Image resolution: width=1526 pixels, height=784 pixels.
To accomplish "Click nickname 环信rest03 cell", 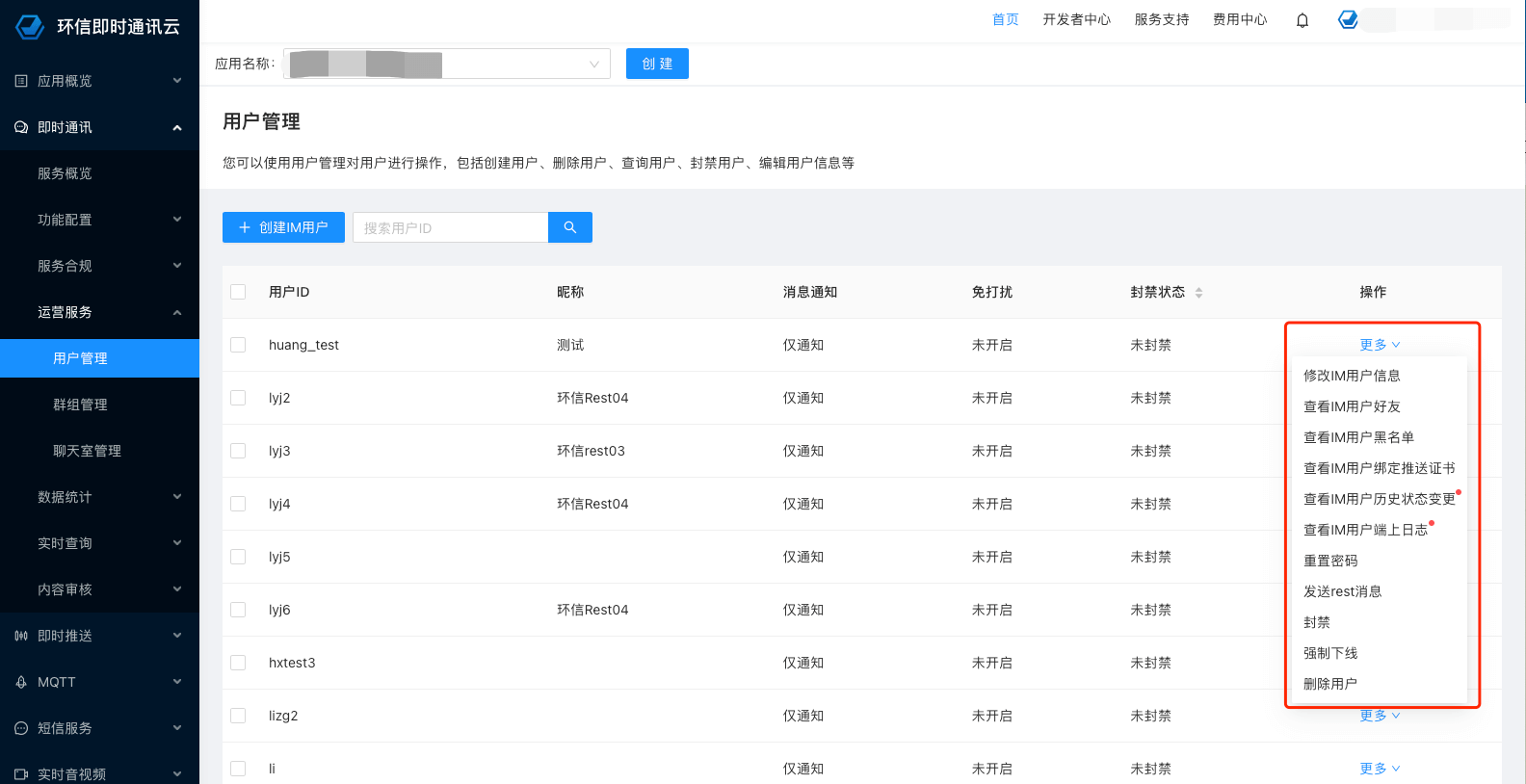I will 591,451.
